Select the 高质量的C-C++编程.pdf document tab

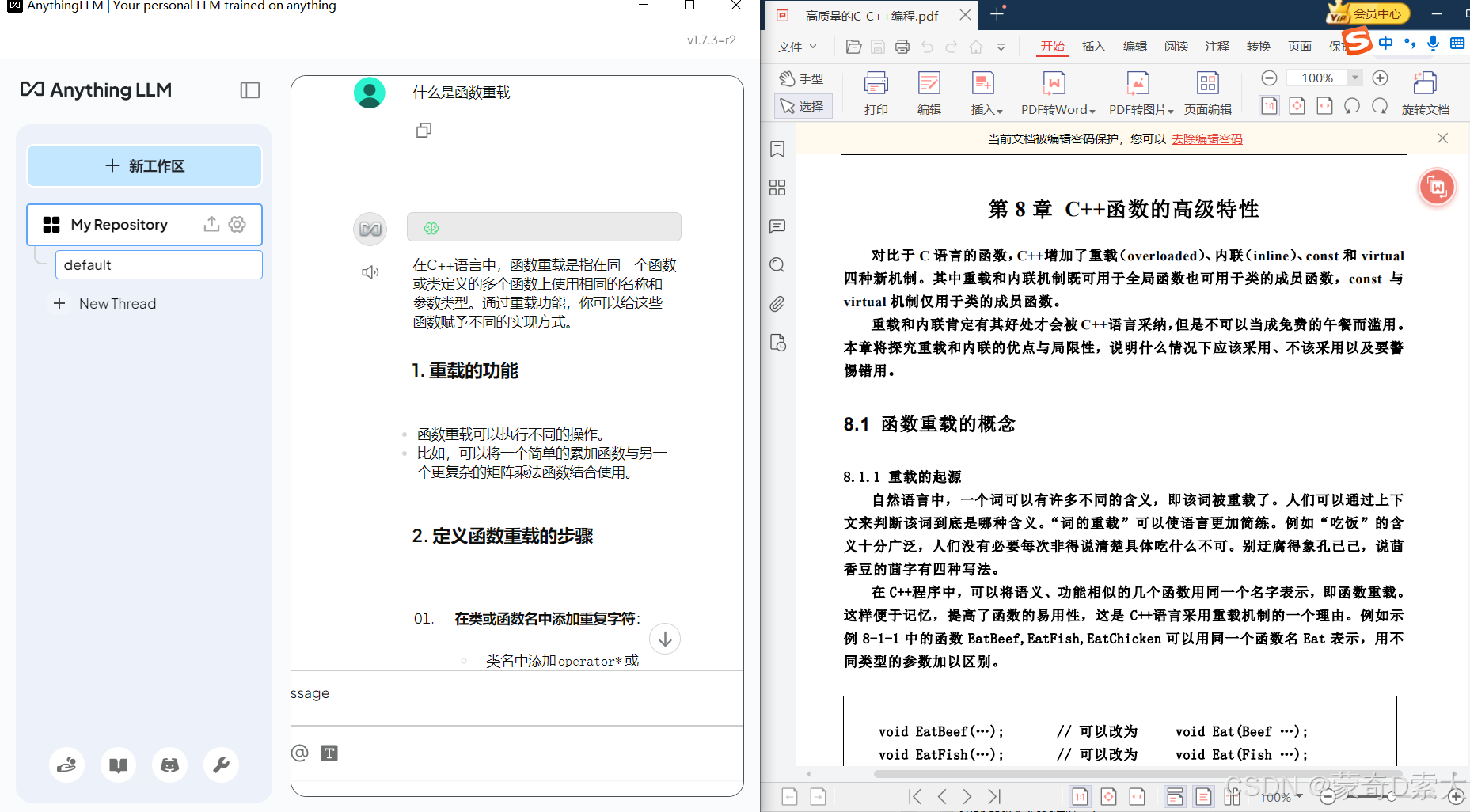pos(871,16)
